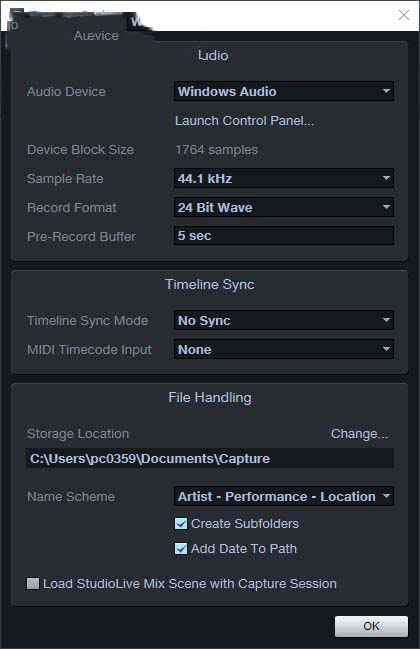Expand the Sample Rate dropdown
Viewport: 420px width, 649px height.
[x=283, y=178]
